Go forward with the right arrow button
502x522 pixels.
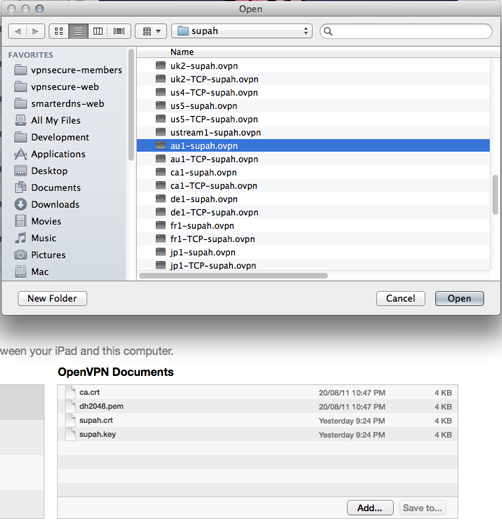(35, 31)
